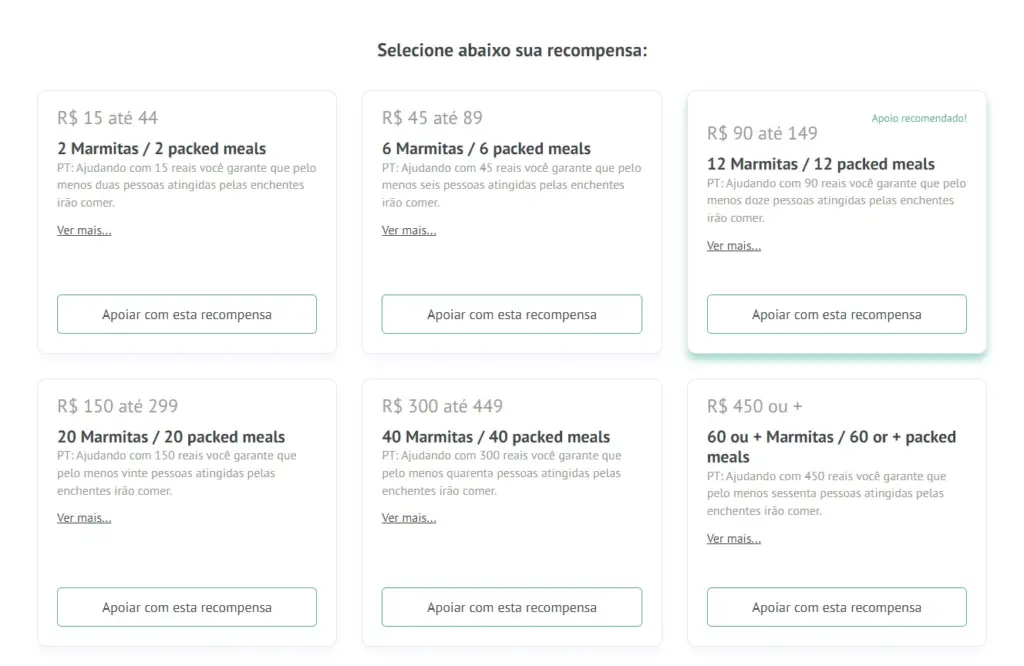Image resolution: width=1024 pixels, height=666 pixels.
Task: Expand 'Ver mais...' in 2 Marmitas card
Action: click(84, 230)
